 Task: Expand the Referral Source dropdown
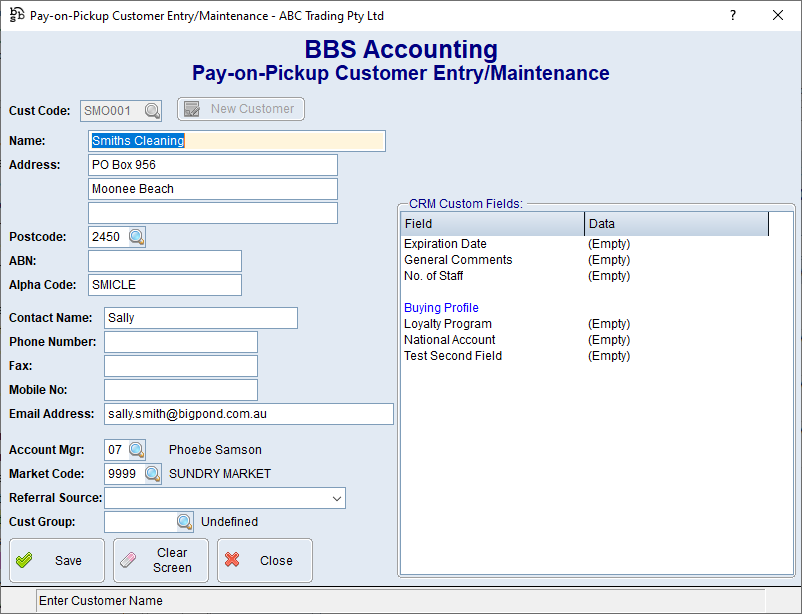click(x=335, y=498)
